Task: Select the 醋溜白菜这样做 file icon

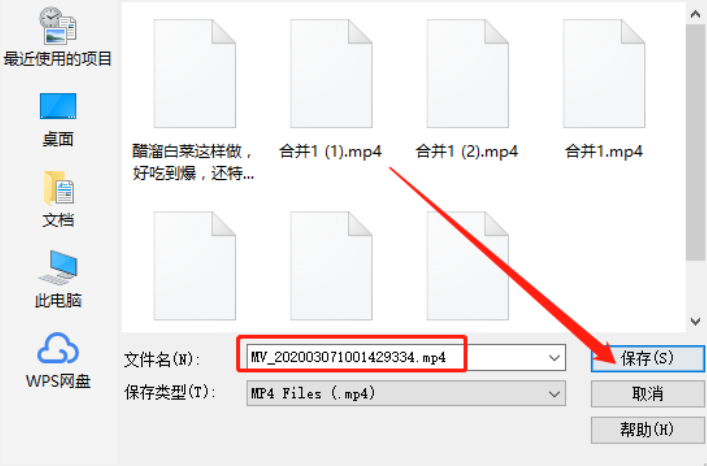Action: click(x=195, y=73)
